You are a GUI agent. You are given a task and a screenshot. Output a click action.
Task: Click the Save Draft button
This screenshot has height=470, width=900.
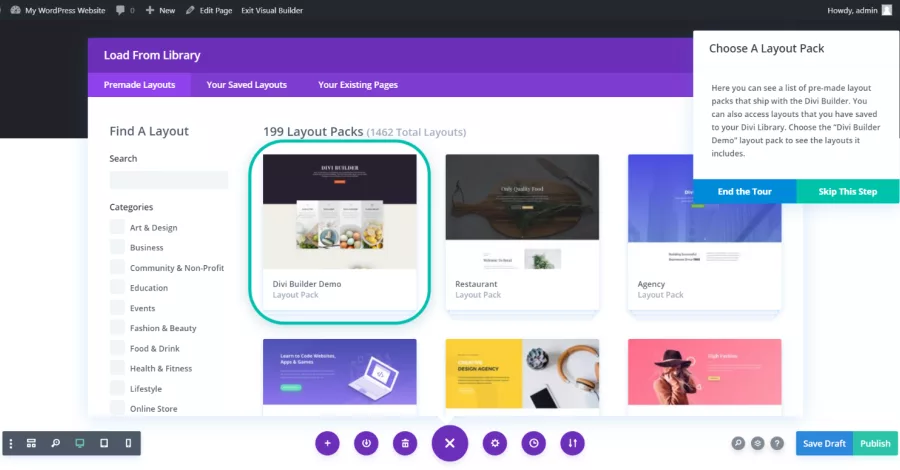click(824, 443)
